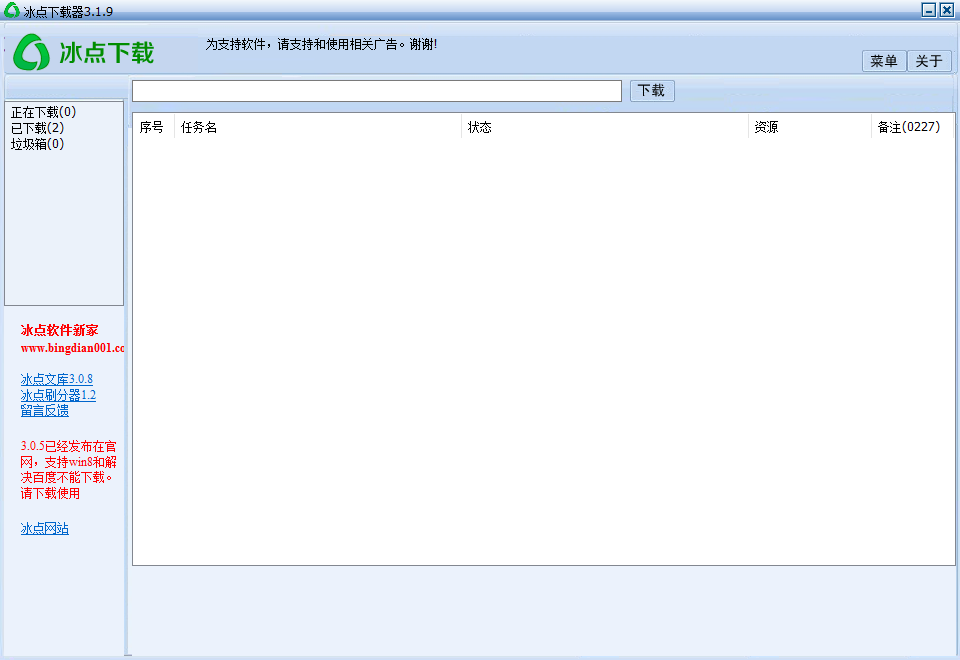Click the 下载 download button
960x660 pixels.
coord(652,91)
